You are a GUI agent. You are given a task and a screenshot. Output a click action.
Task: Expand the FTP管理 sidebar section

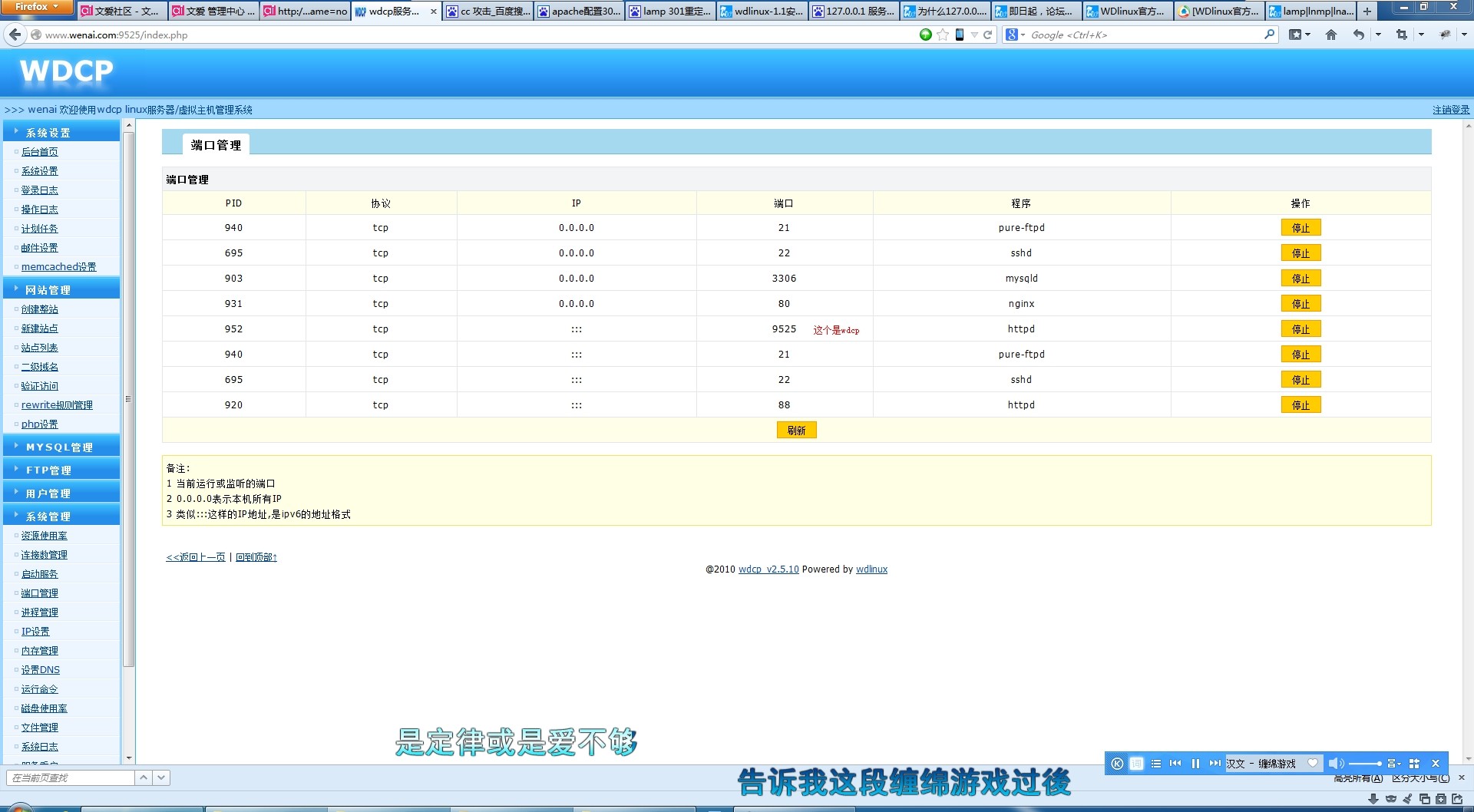click(61, 470)
